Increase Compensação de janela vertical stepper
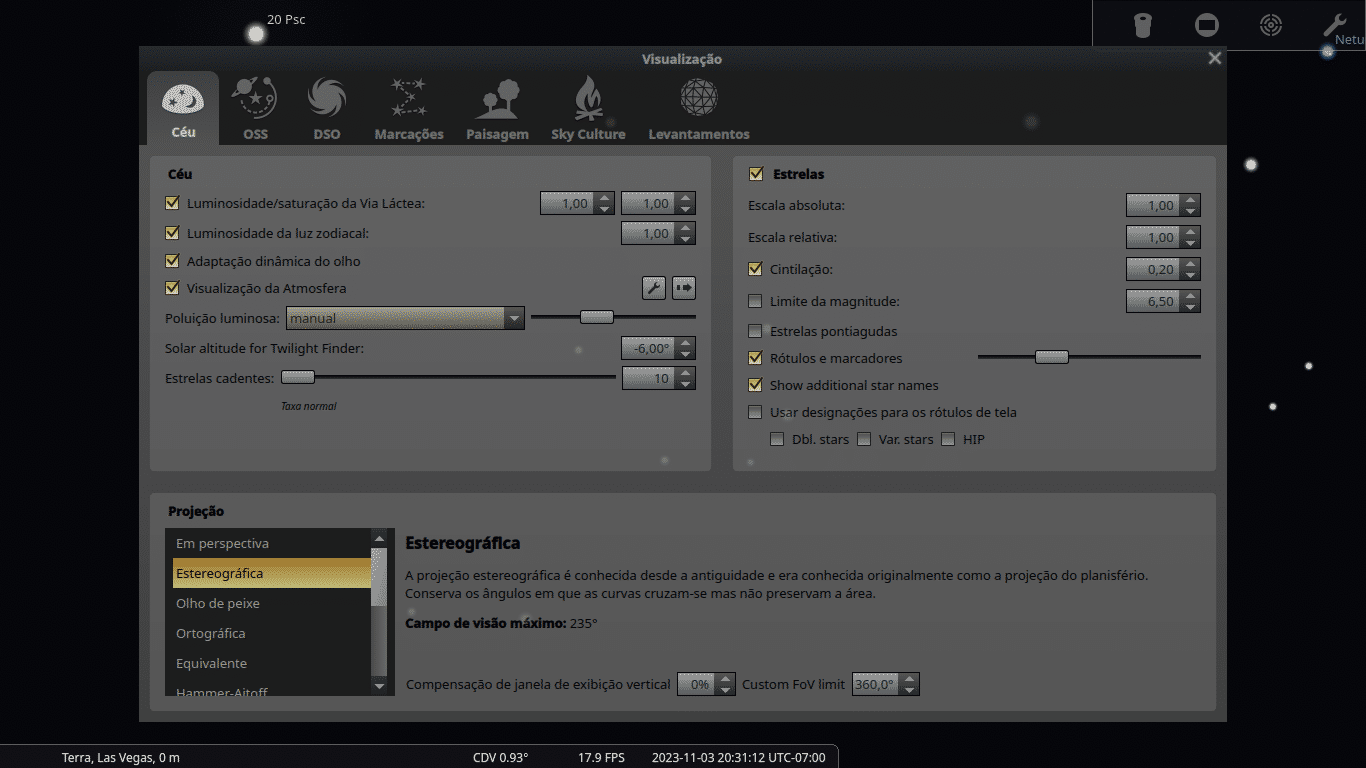Viewport: 1366px width, 768px height. (725, 679)
